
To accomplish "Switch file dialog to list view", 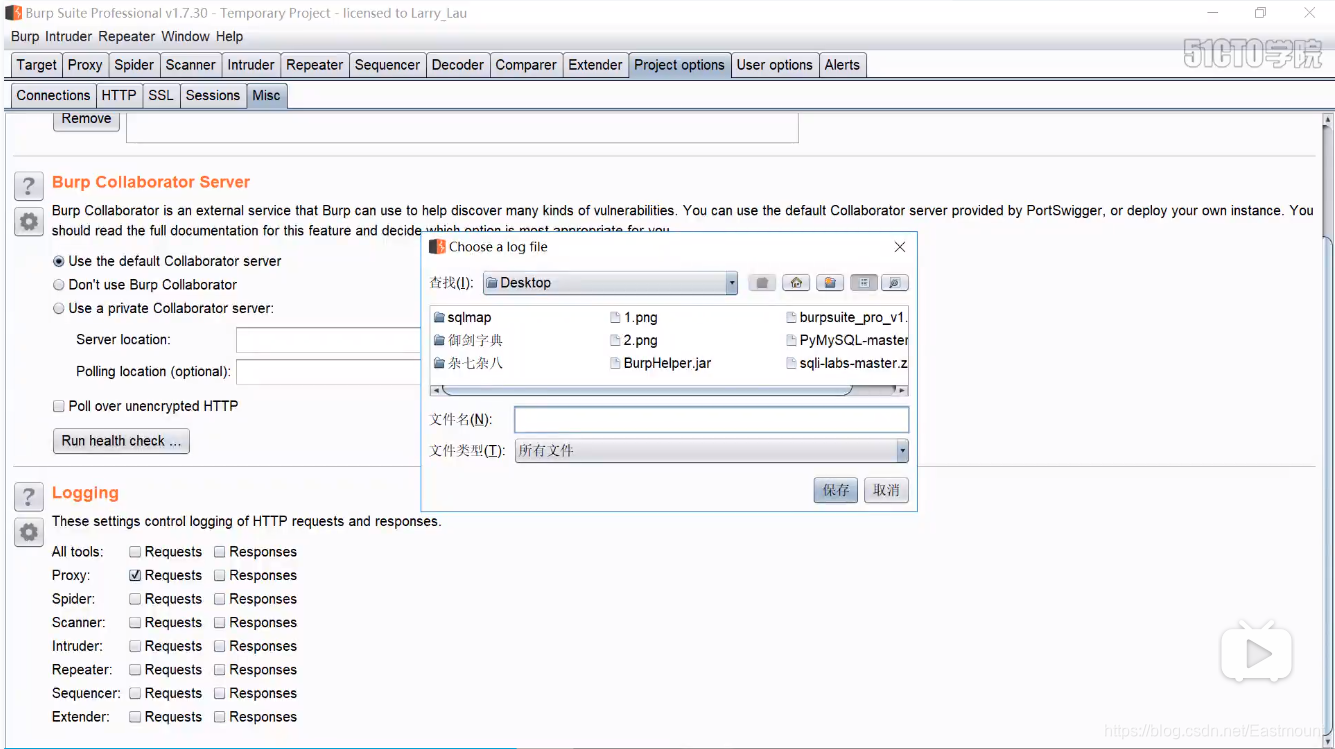I will pos(864,283).
